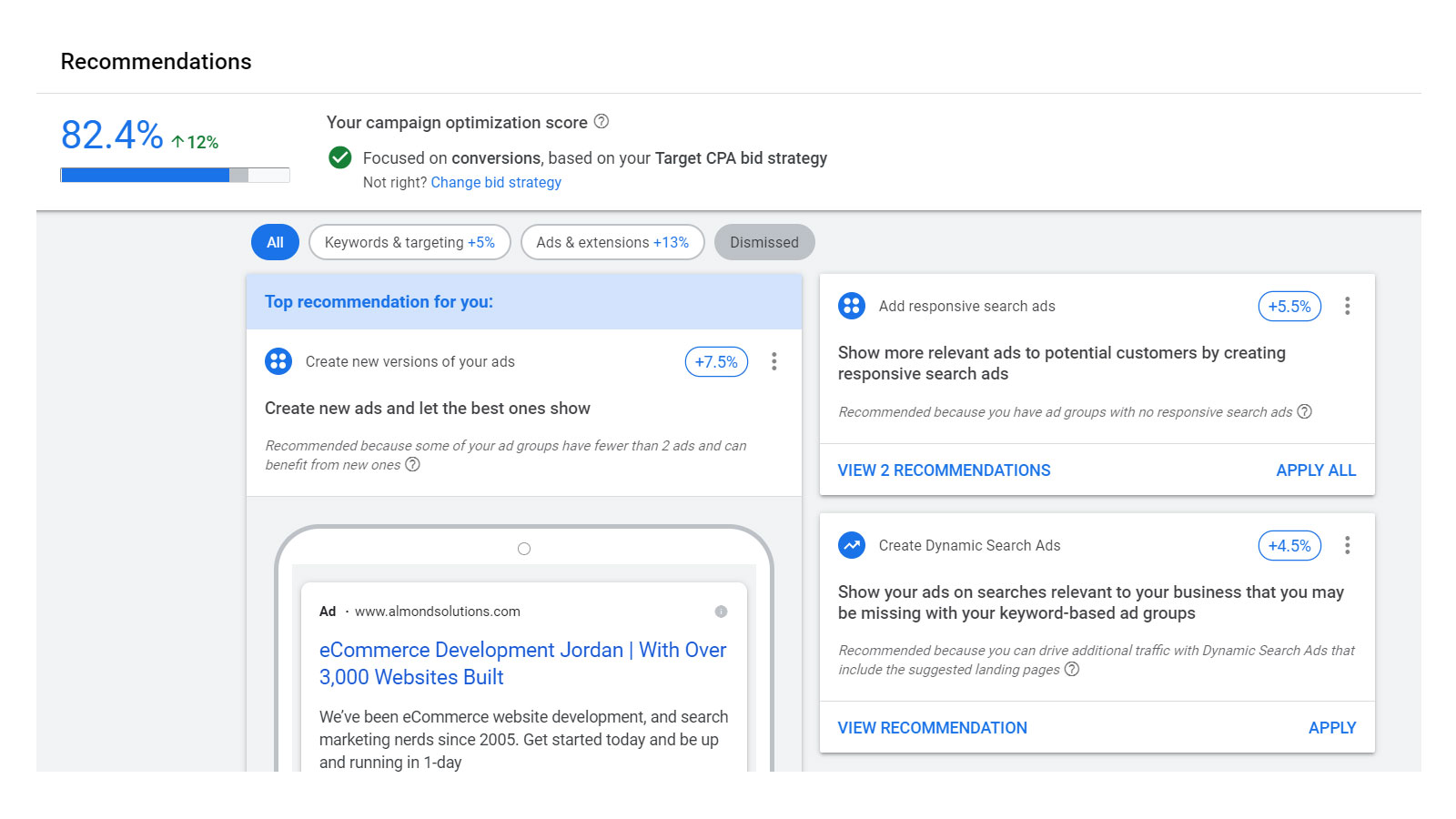The height and width of the screenshot is (819, 1456).
Task: Open the three-dot menu on Create new versions card
Action: [774, 361]
